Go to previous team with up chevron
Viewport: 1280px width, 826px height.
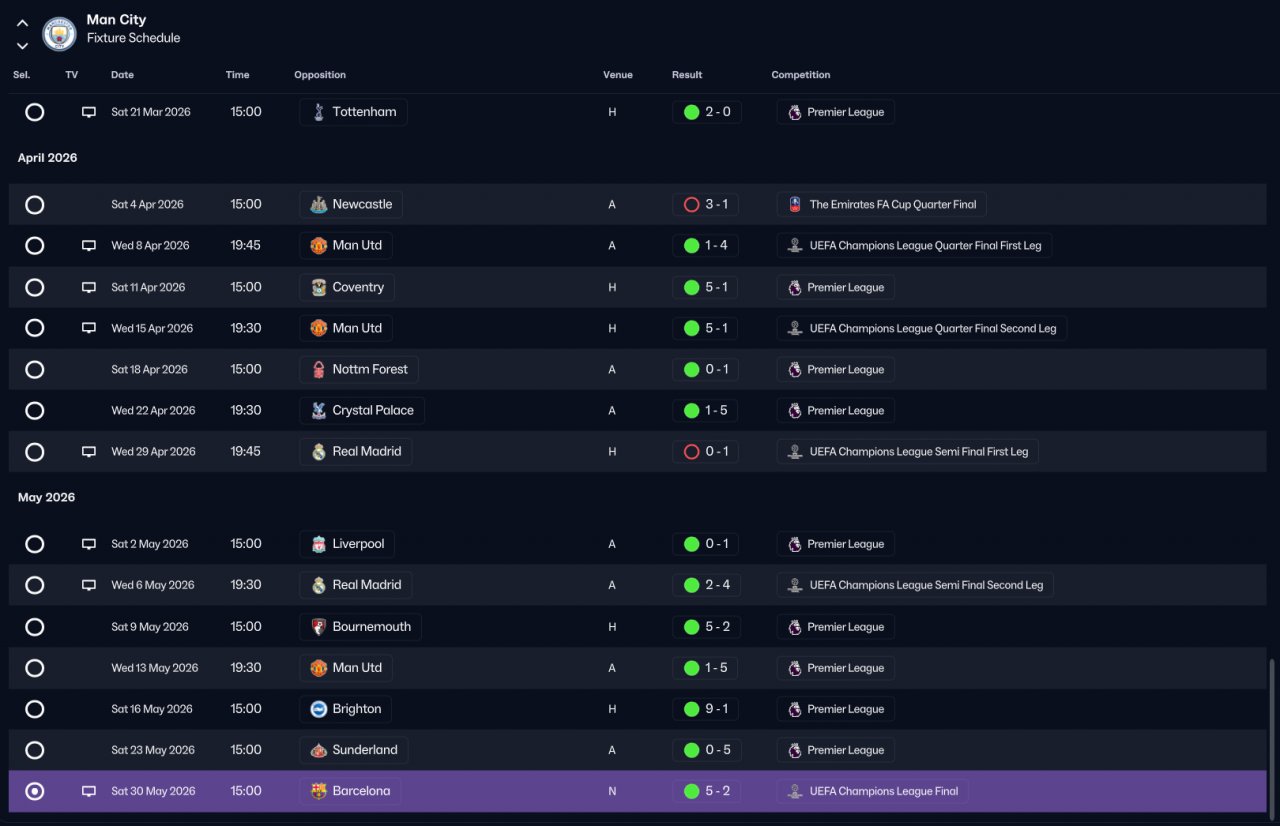coord(23,22)
